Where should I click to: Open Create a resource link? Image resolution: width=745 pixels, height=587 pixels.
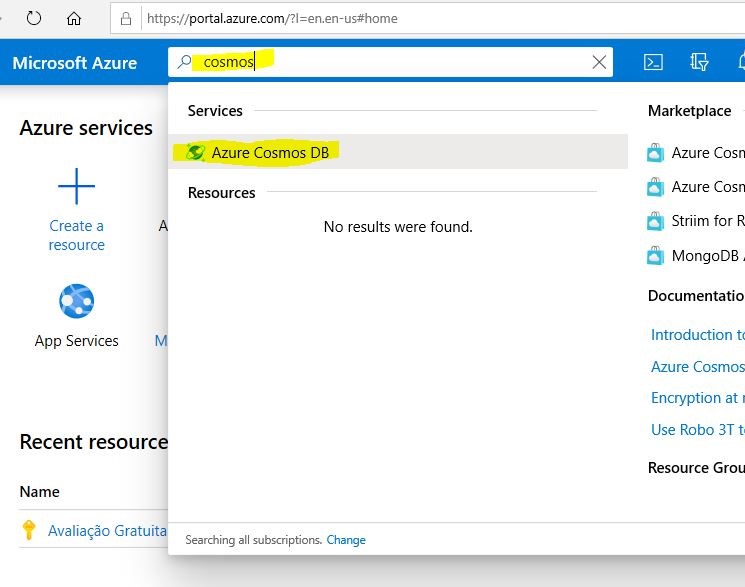pyautogui.click(x=76, y=235)
